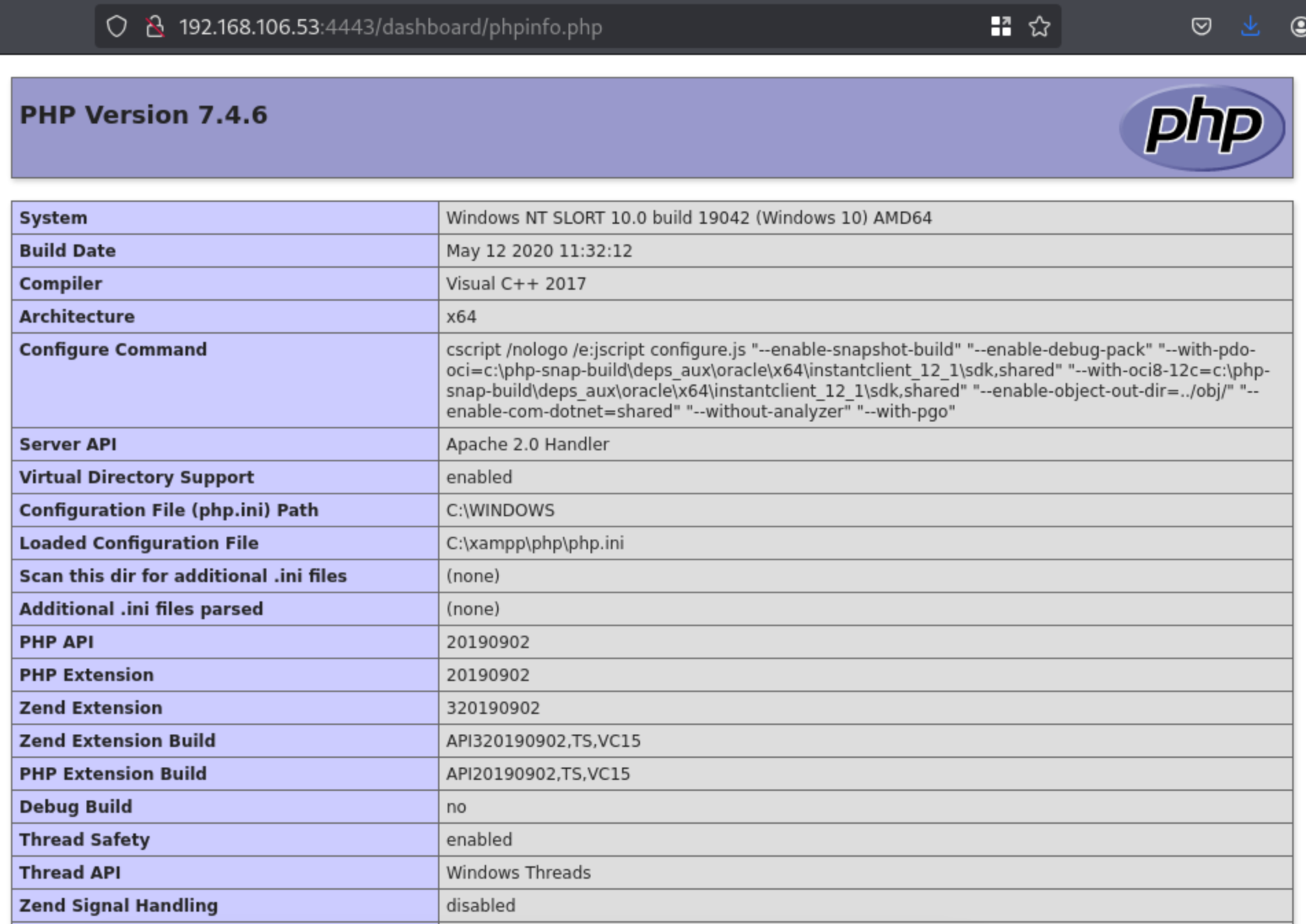1306x924 pixels.
Task: Click the PHP logo image
Action: click(x=1202, y=127)
